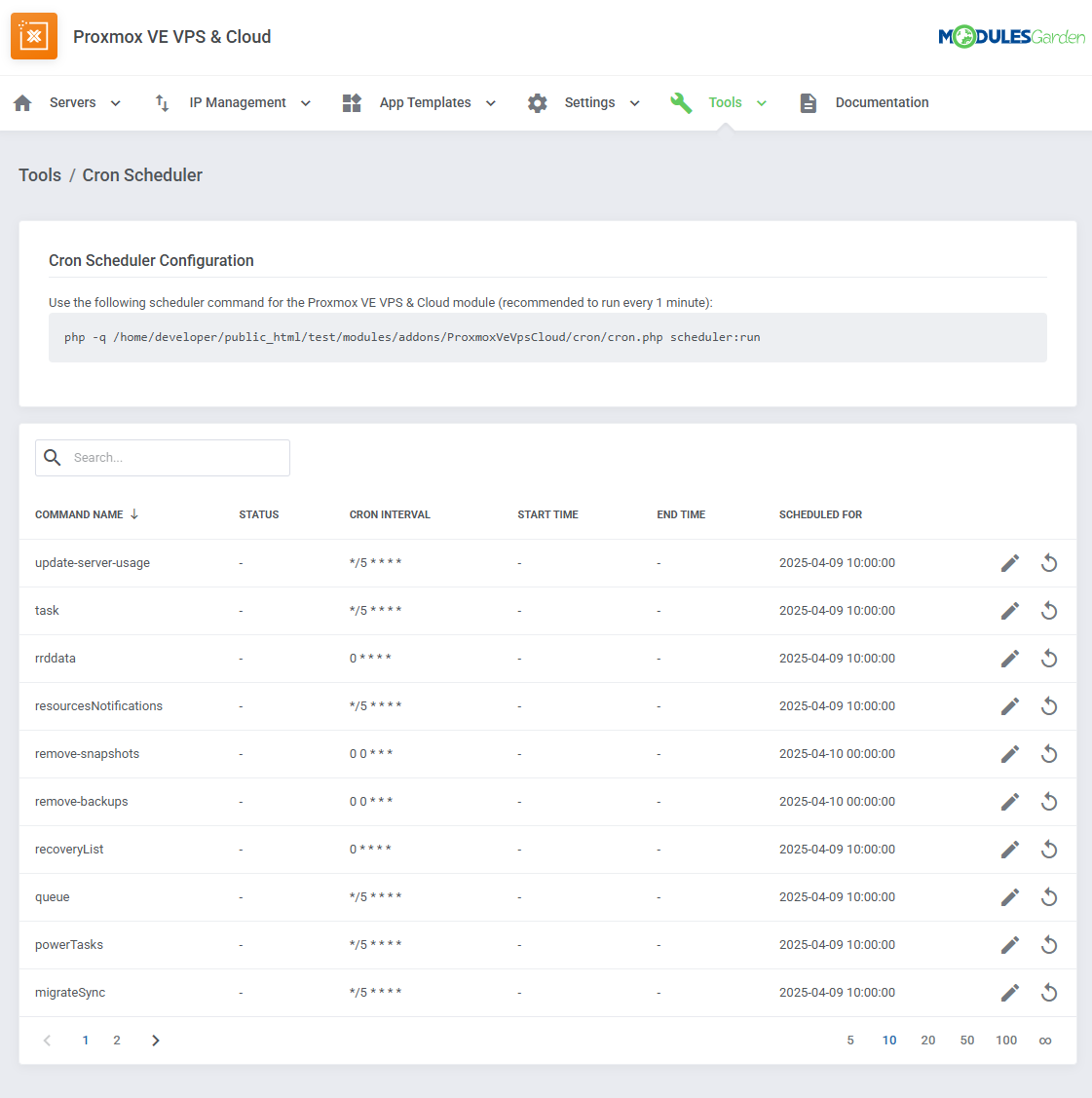Expand the IP Management dropdown chevron
This screenshot has height=1098, width=1092.
click(305, 103)
